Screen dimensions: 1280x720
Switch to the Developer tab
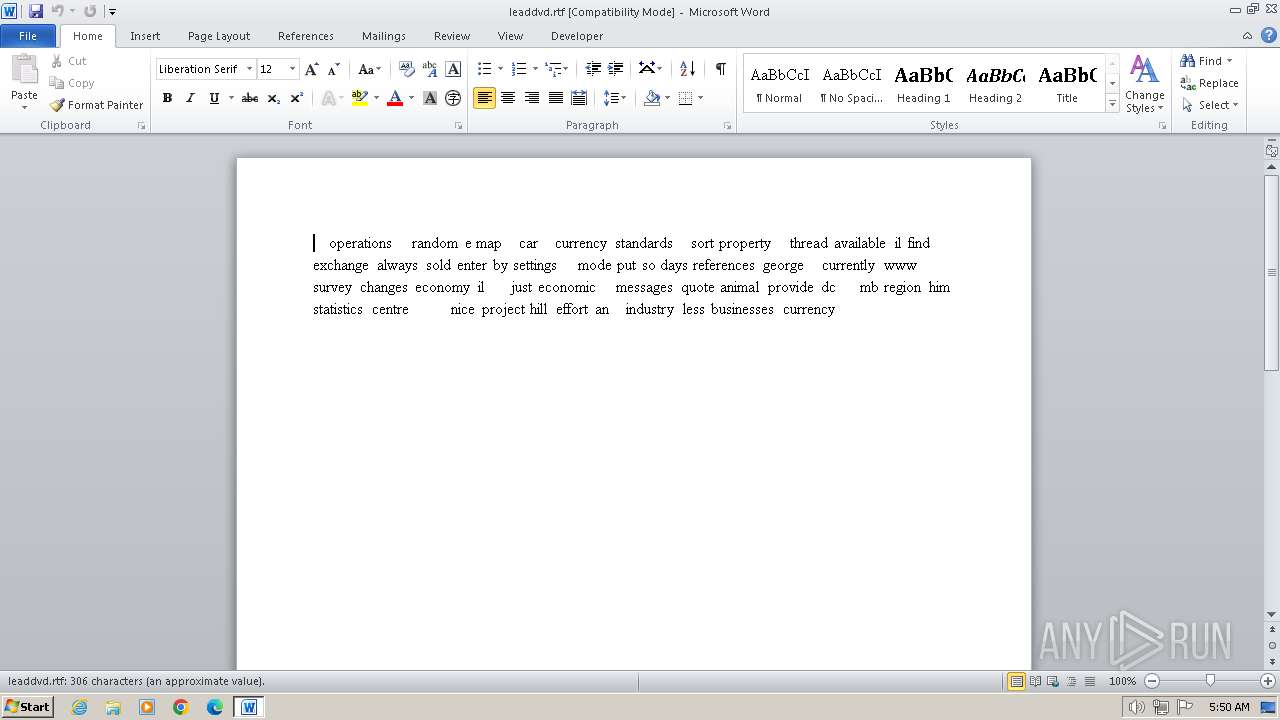coord(577,36)
